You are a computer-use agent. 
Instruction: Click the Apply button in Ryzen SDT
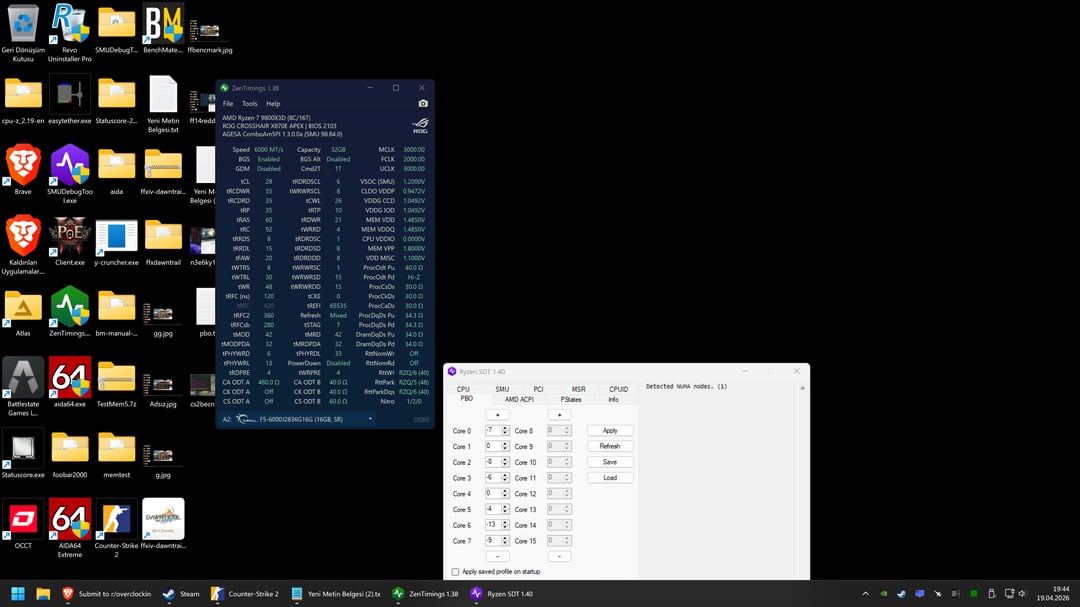[609, 430]
